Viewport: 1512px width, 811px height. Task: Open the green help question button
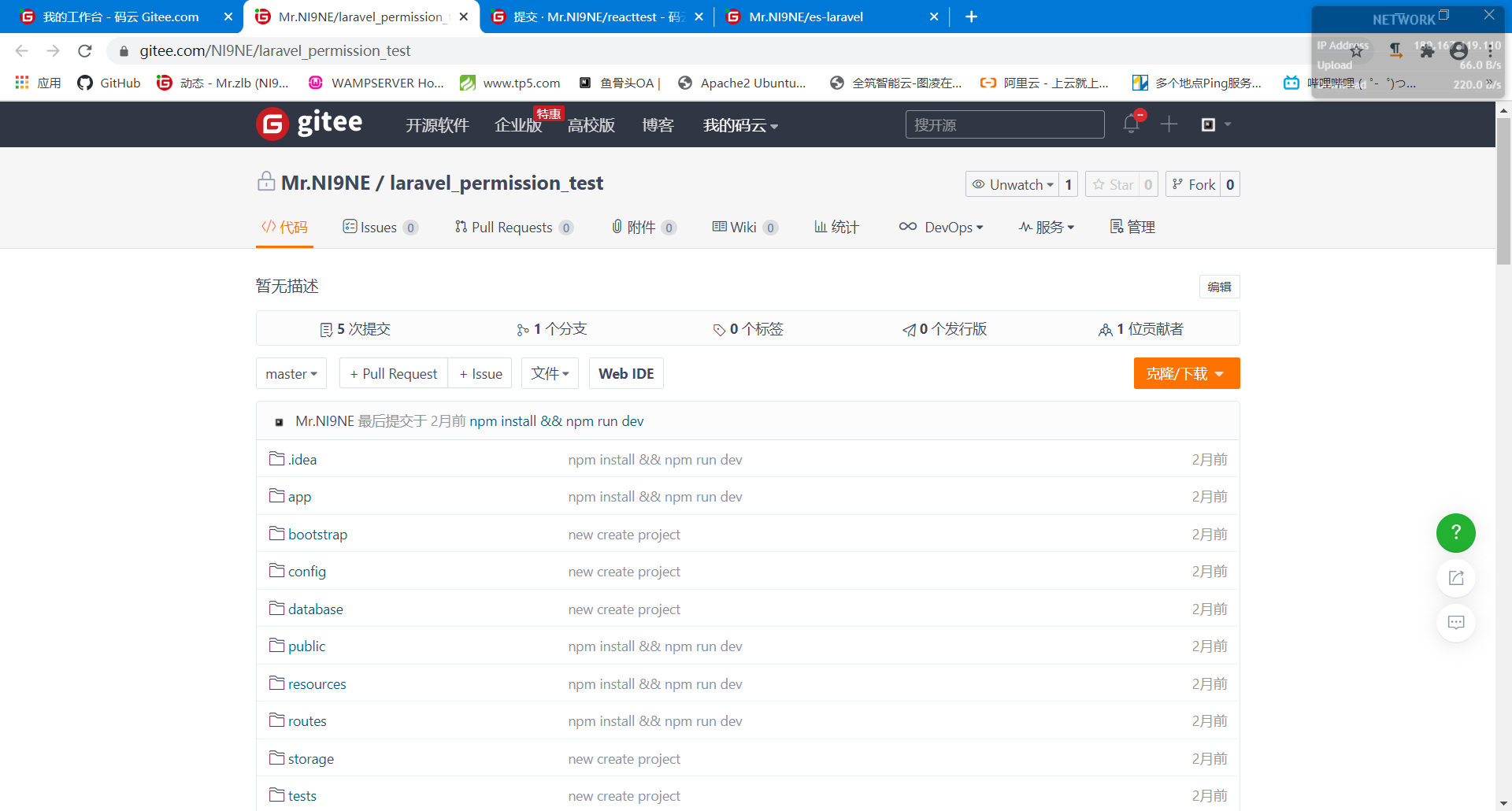click(1455, 533)
